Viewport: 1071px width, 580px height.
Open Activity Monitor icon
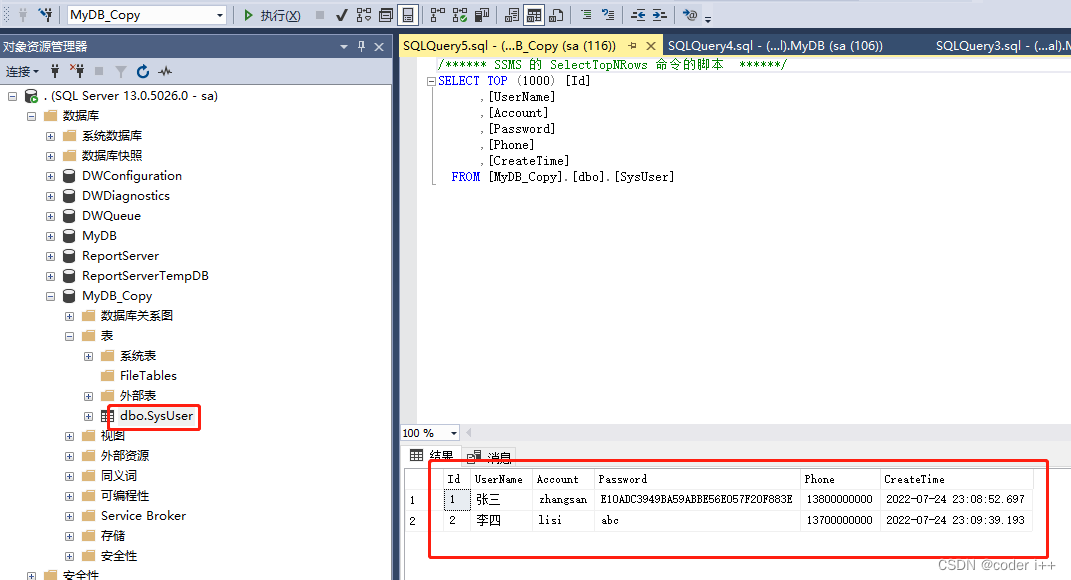coord(165,71)
